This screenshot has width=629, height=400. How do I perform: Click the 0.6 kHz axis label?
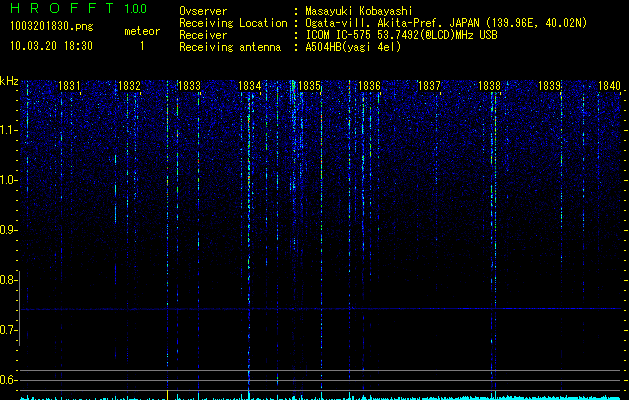point(8,380)
